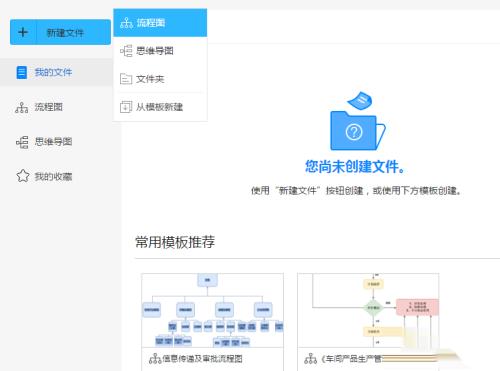Click the plus icon on 新建文件 button

pyautogui.click(x=23, y=32)
